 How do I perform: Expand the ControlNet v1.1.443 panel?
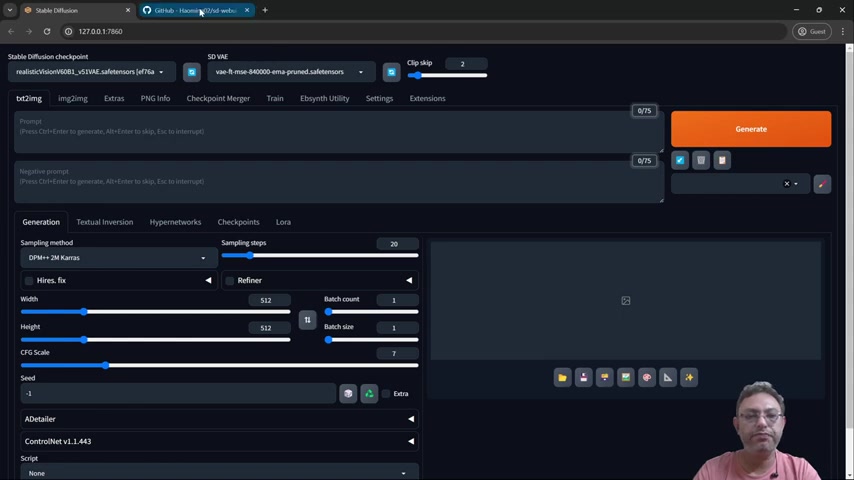[219, 441]
